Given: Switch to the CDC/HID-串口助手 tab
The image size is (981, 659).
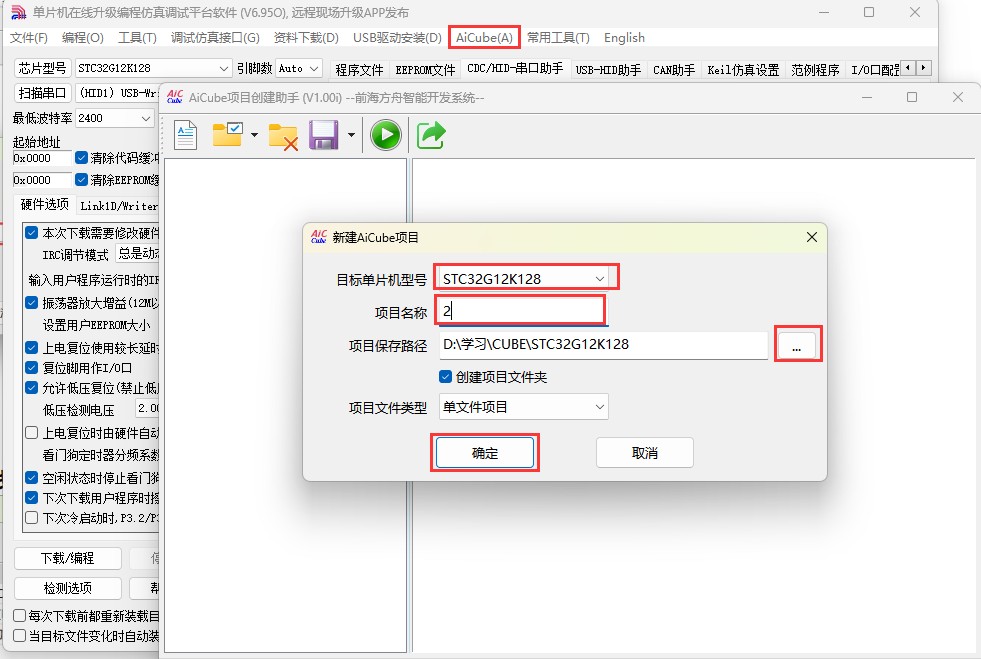Looking at the screenshot, I should [x=515, y=68].
